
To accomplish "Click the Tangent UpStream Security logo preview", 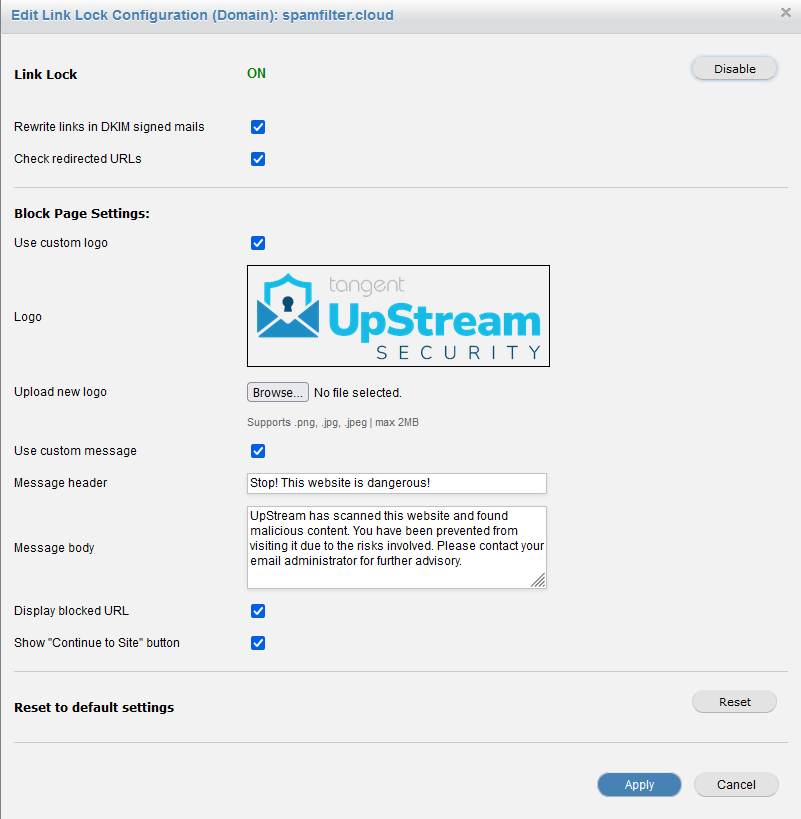I will [398, 316].
